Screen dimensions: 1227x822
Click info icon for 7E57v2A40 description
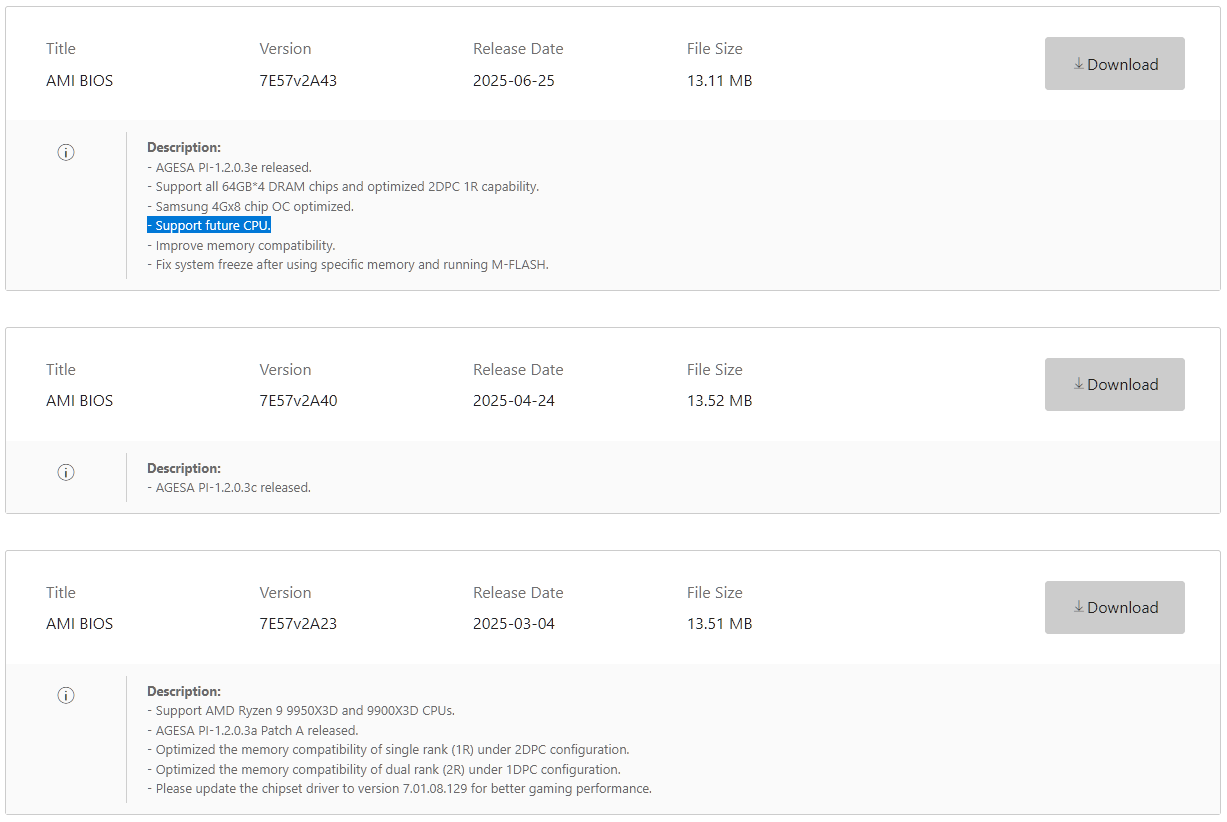point(66,472)
